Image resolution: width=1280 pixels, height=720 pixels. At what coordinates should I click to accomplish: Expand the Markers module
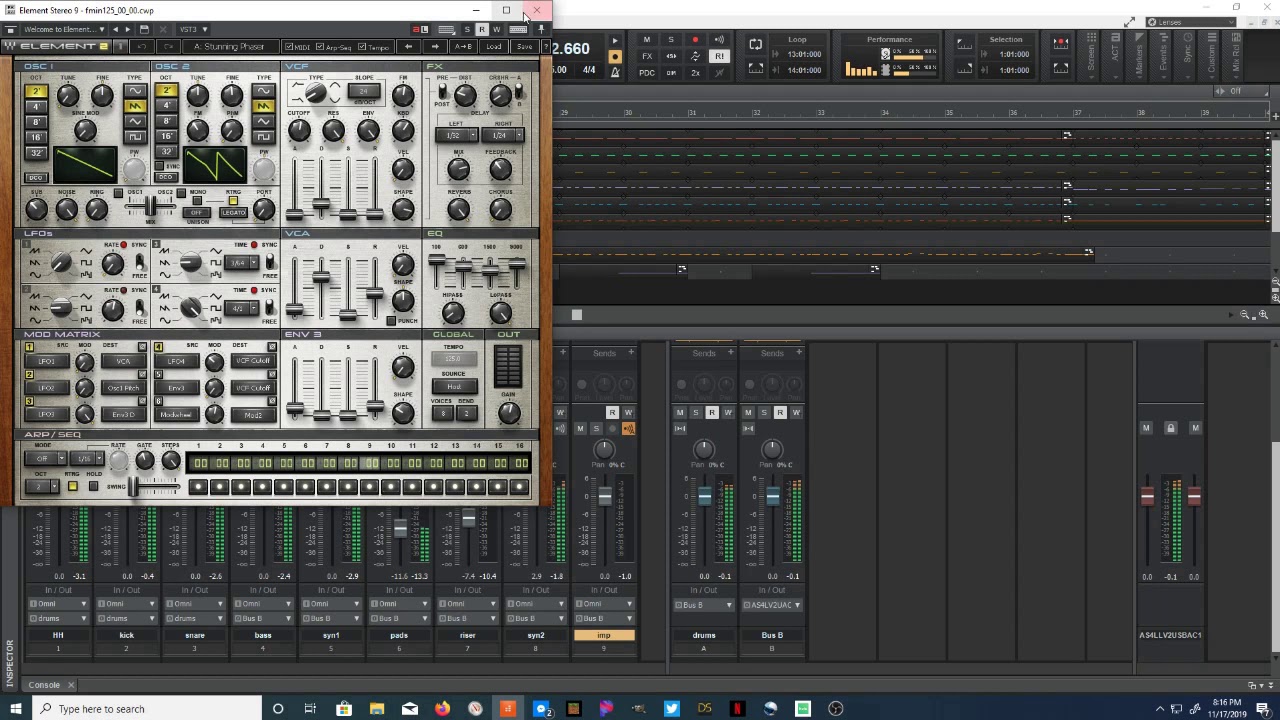tap(1139, 56)
